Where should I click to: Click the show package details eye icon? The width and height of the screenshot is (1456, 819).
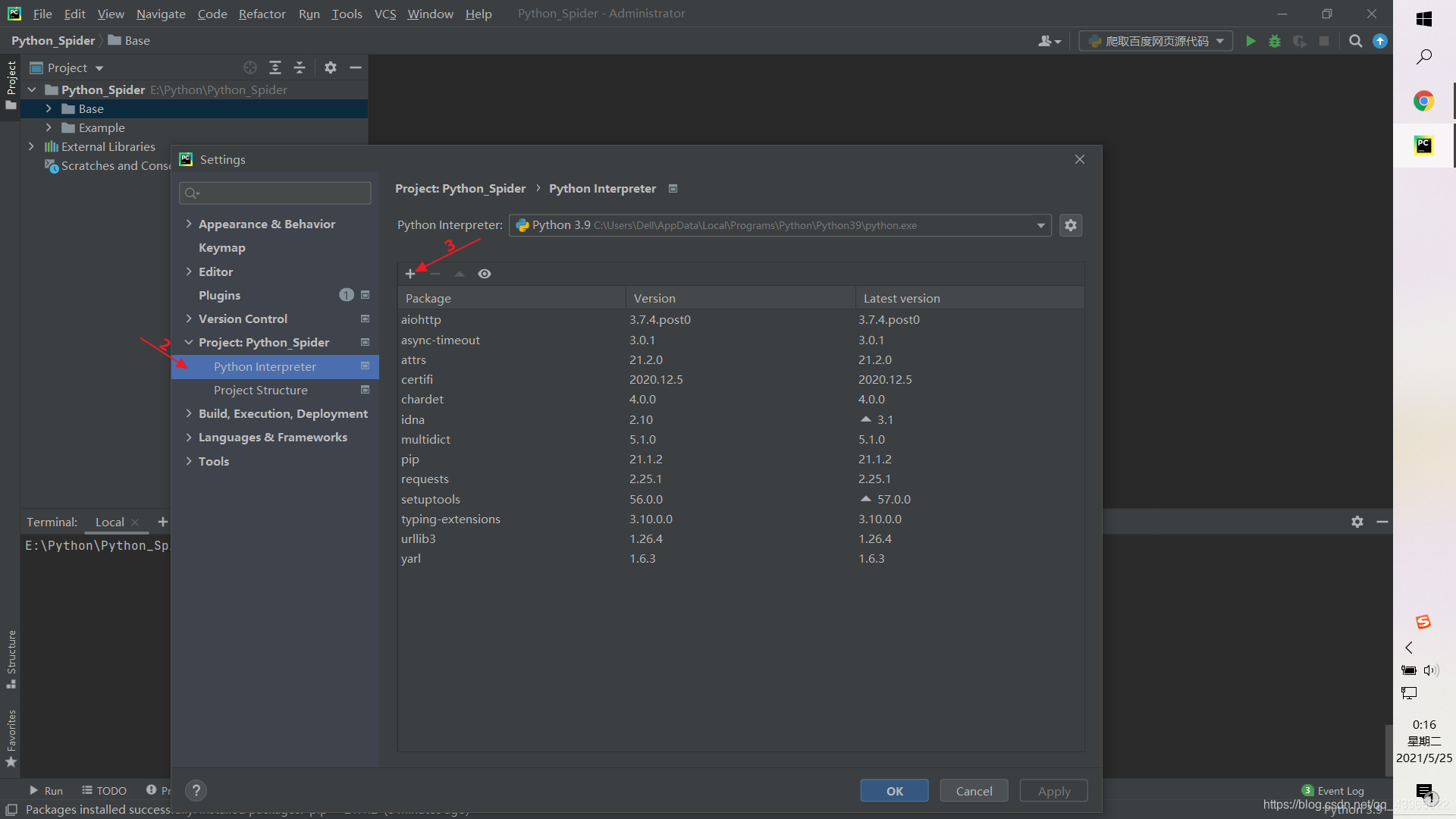point(484,273)
